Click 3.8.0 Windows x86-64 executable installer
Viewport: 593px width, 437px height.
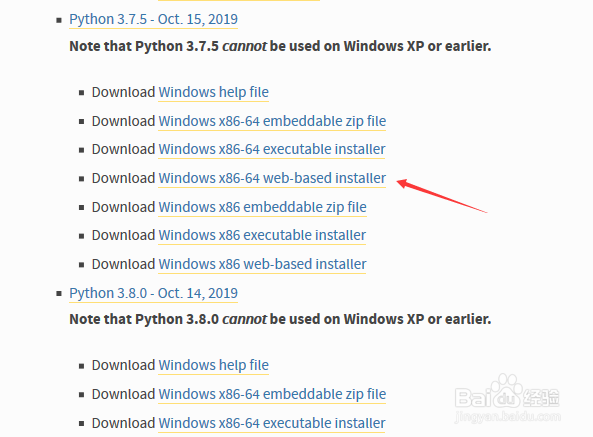pos(272,423)
